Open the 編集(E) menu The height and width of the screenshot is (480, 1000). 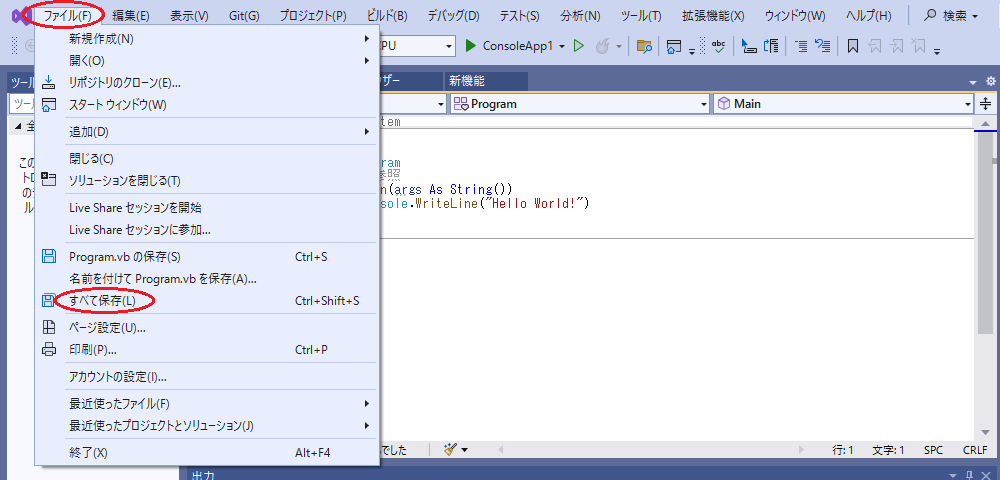click(131, 15)
